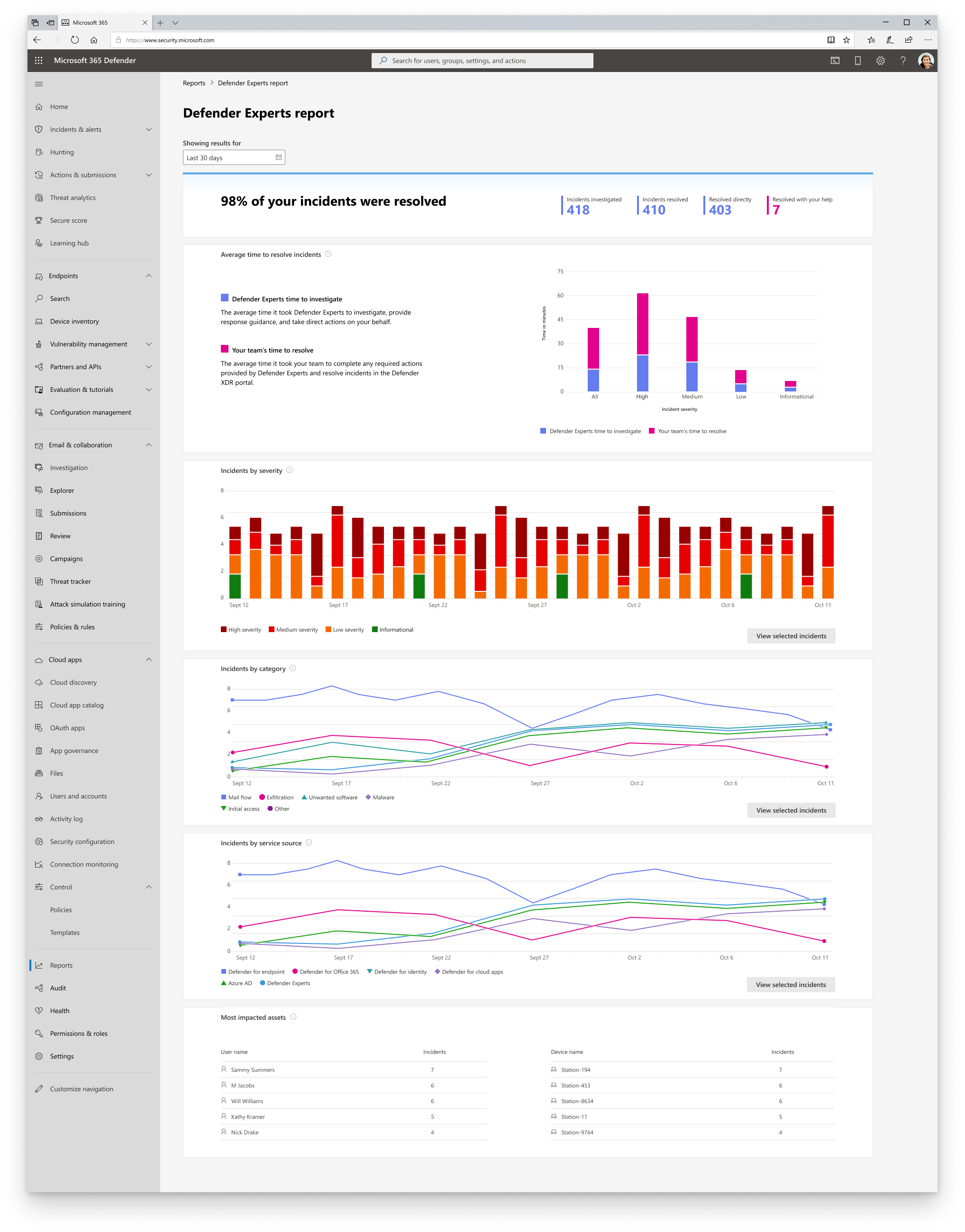Collapse Email & collaboration section
Screen dimensions: 965x1232
pyautogui.click(x=149, y=445)
